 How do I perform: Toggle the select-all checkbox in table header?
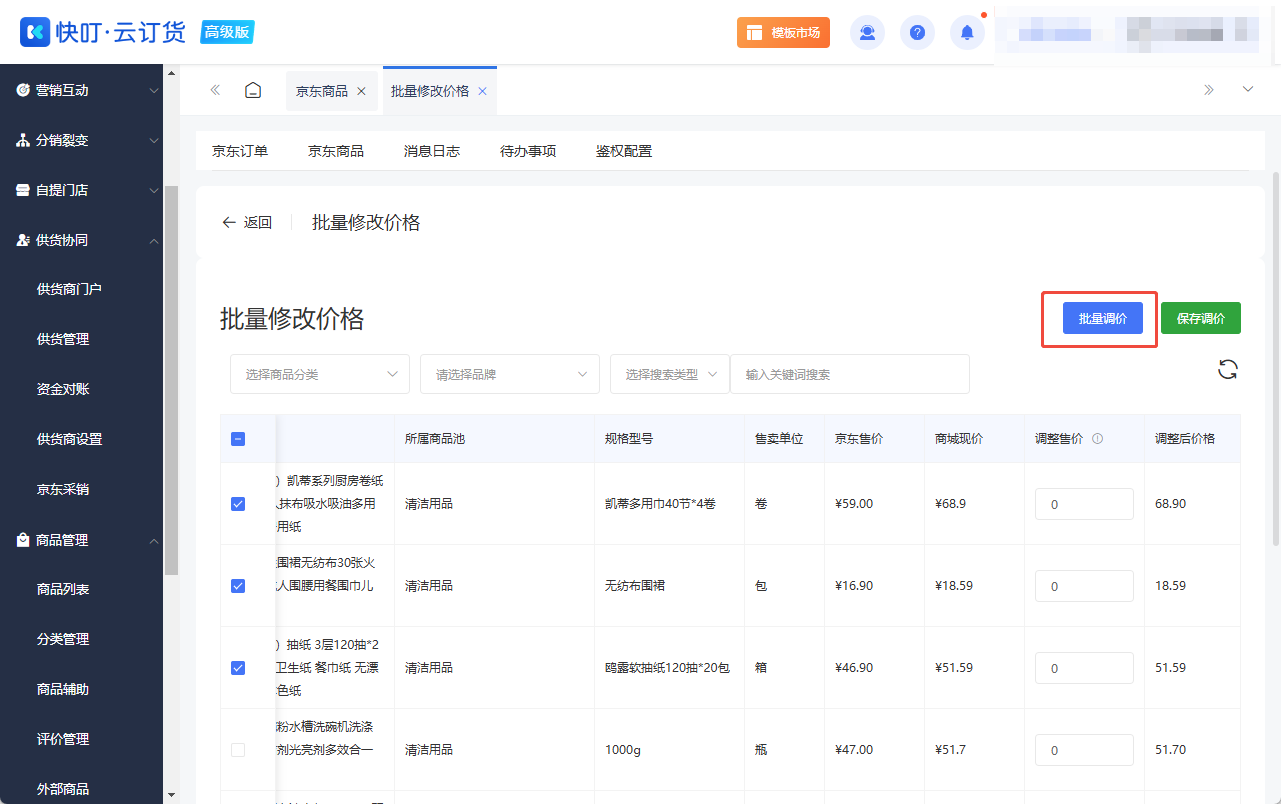click(x=238, y=438)
